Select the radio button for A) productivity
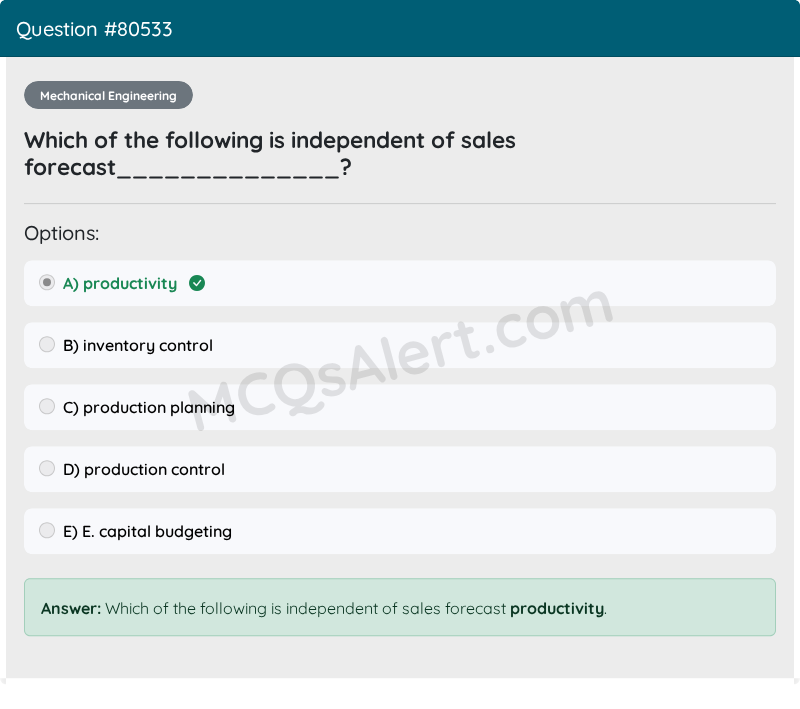The width and height of the screenshot is (800, 709). coord(47,282)
